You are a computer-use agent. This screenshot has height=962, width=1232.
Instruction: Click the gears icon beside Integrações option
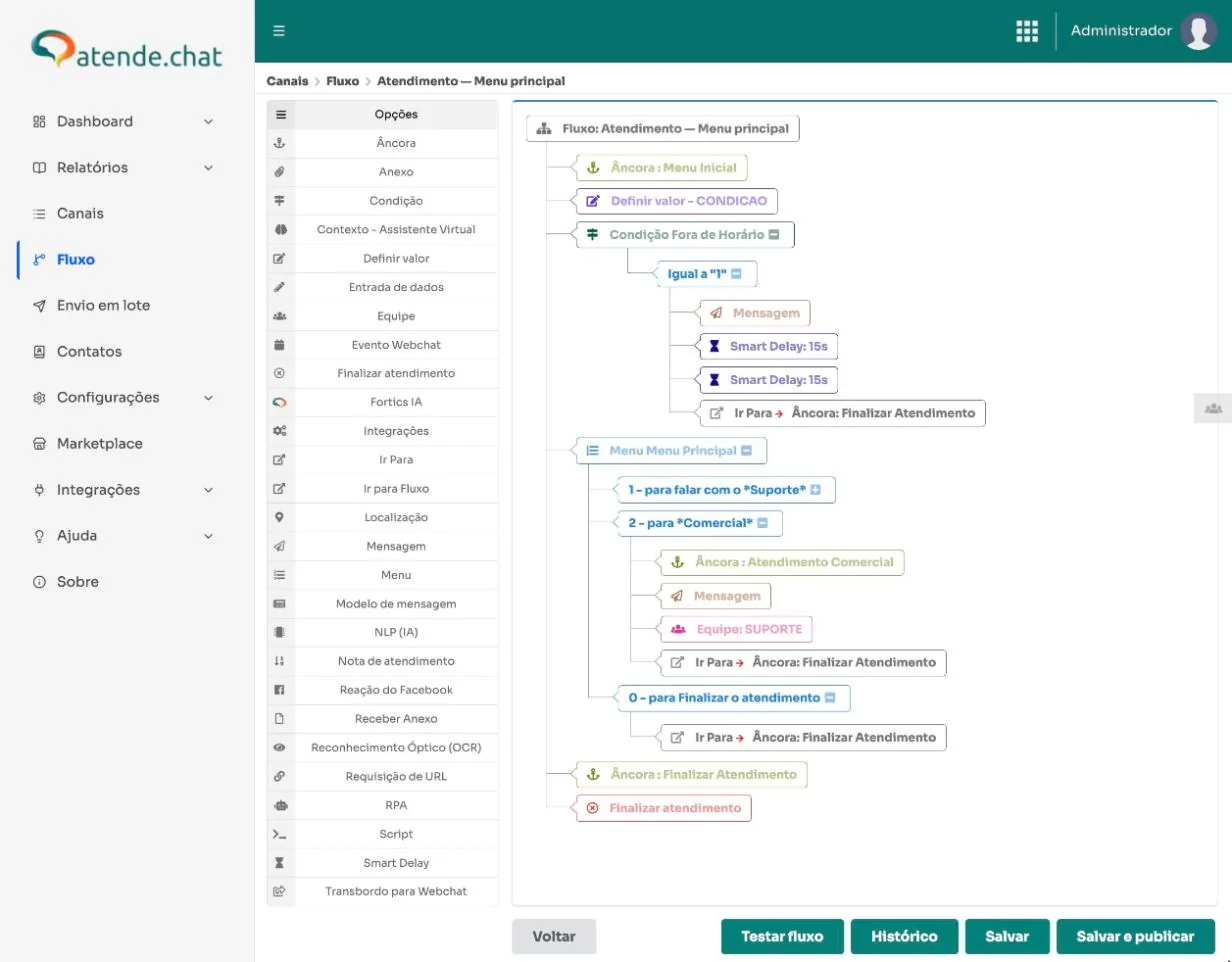click(280, 431)
